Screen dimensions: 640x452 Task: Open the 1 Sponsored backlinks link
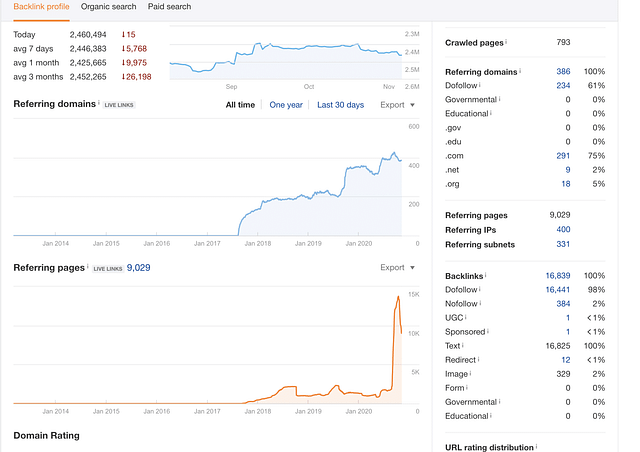click(x=568, y=332)
